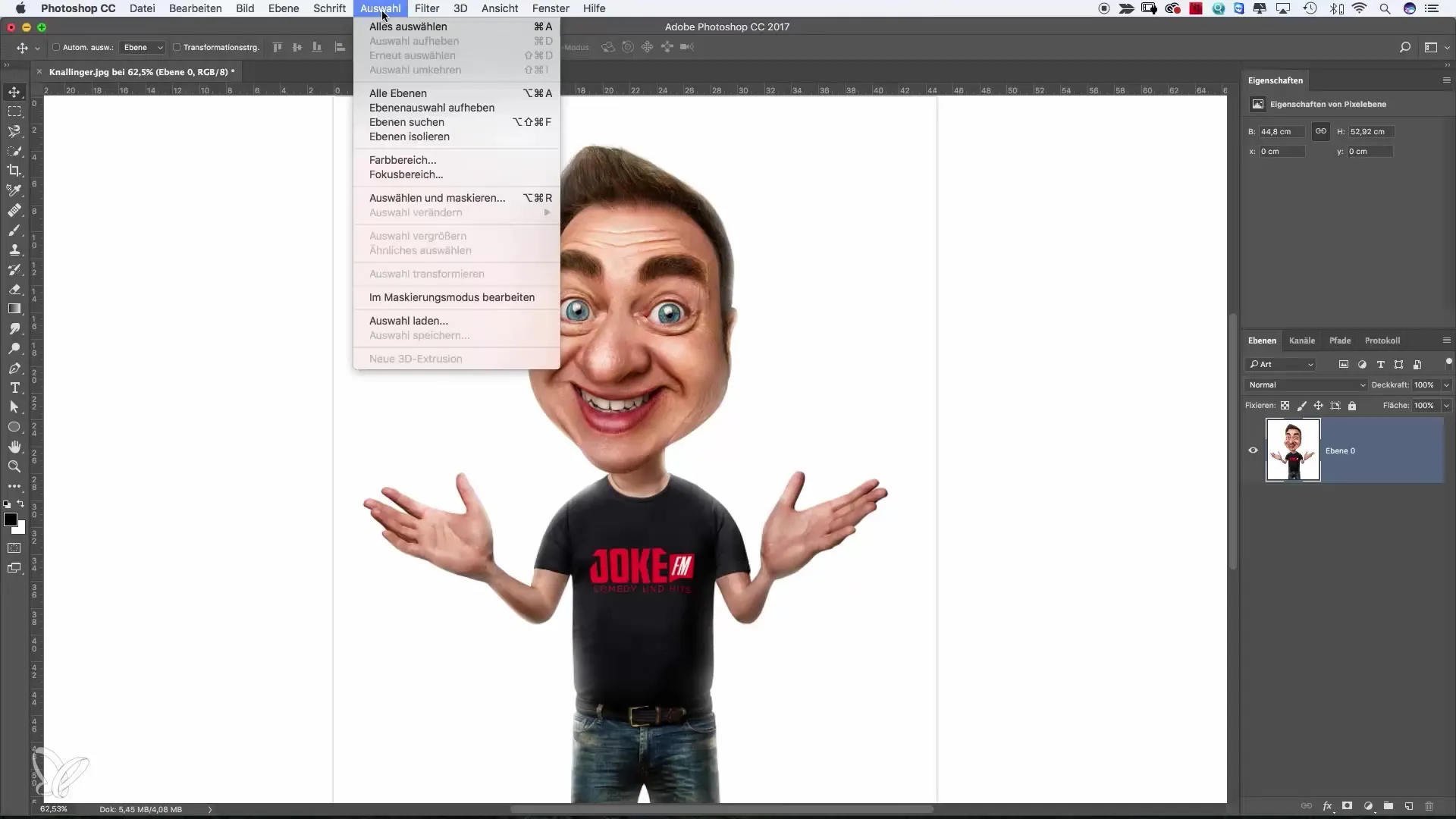Image resolution: width=1456 pixels, height=819 pixels.
Task: Open the Ebenen panel options menu
Action: 1446,340
